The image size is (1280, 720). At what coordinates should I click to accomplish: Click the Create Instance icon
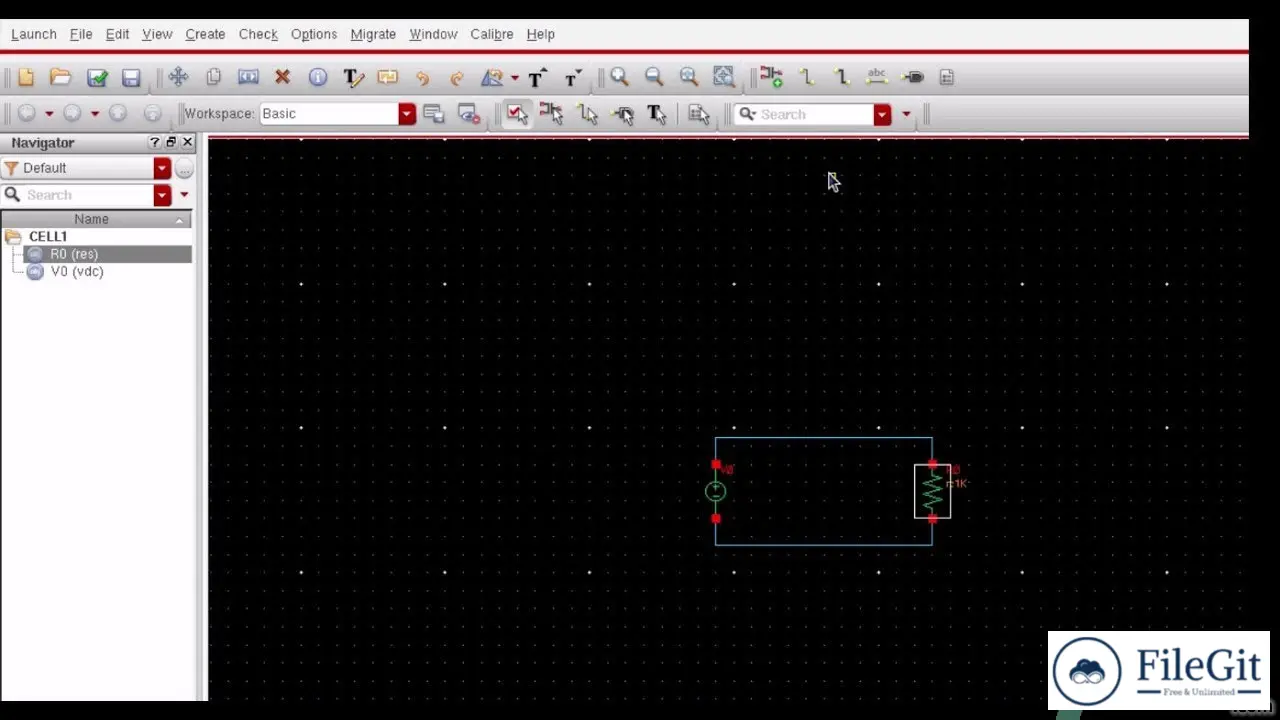771,77
